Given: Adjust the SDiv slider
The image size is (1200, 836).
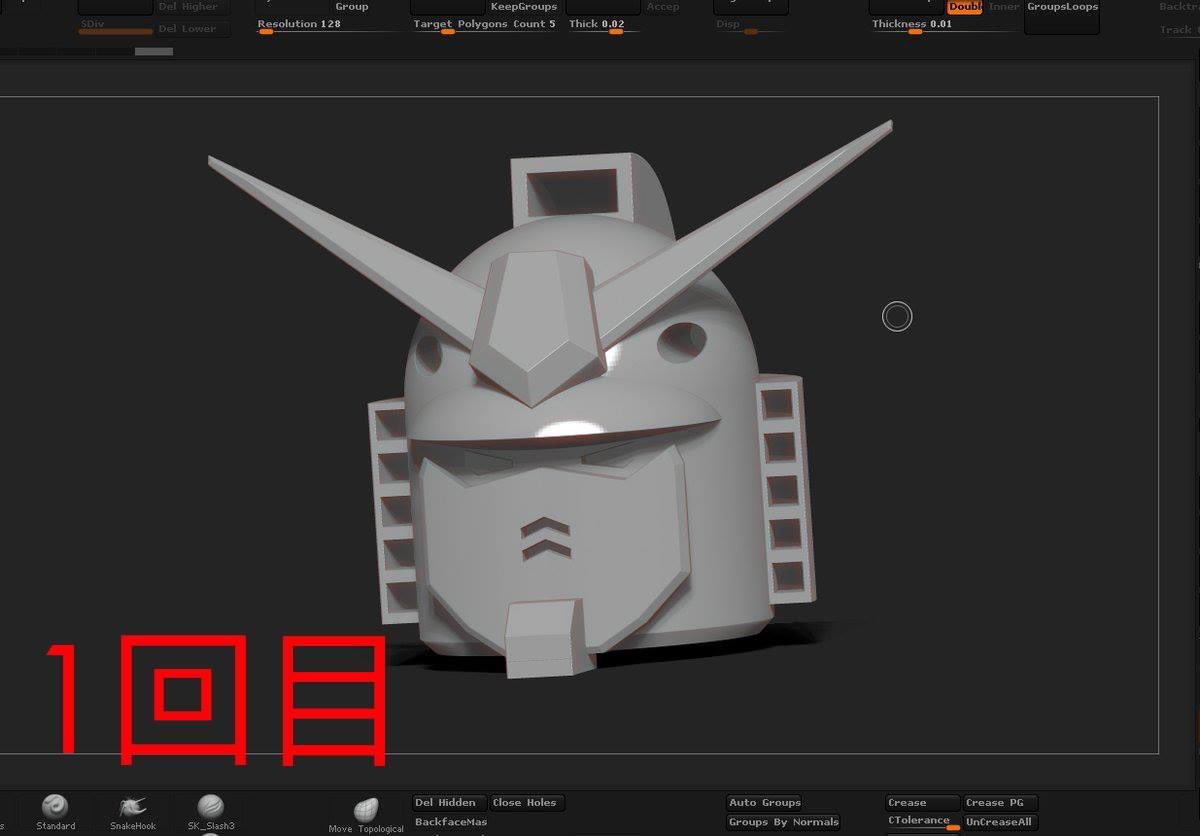Looking at the screenshot, I should click(115, 28).
